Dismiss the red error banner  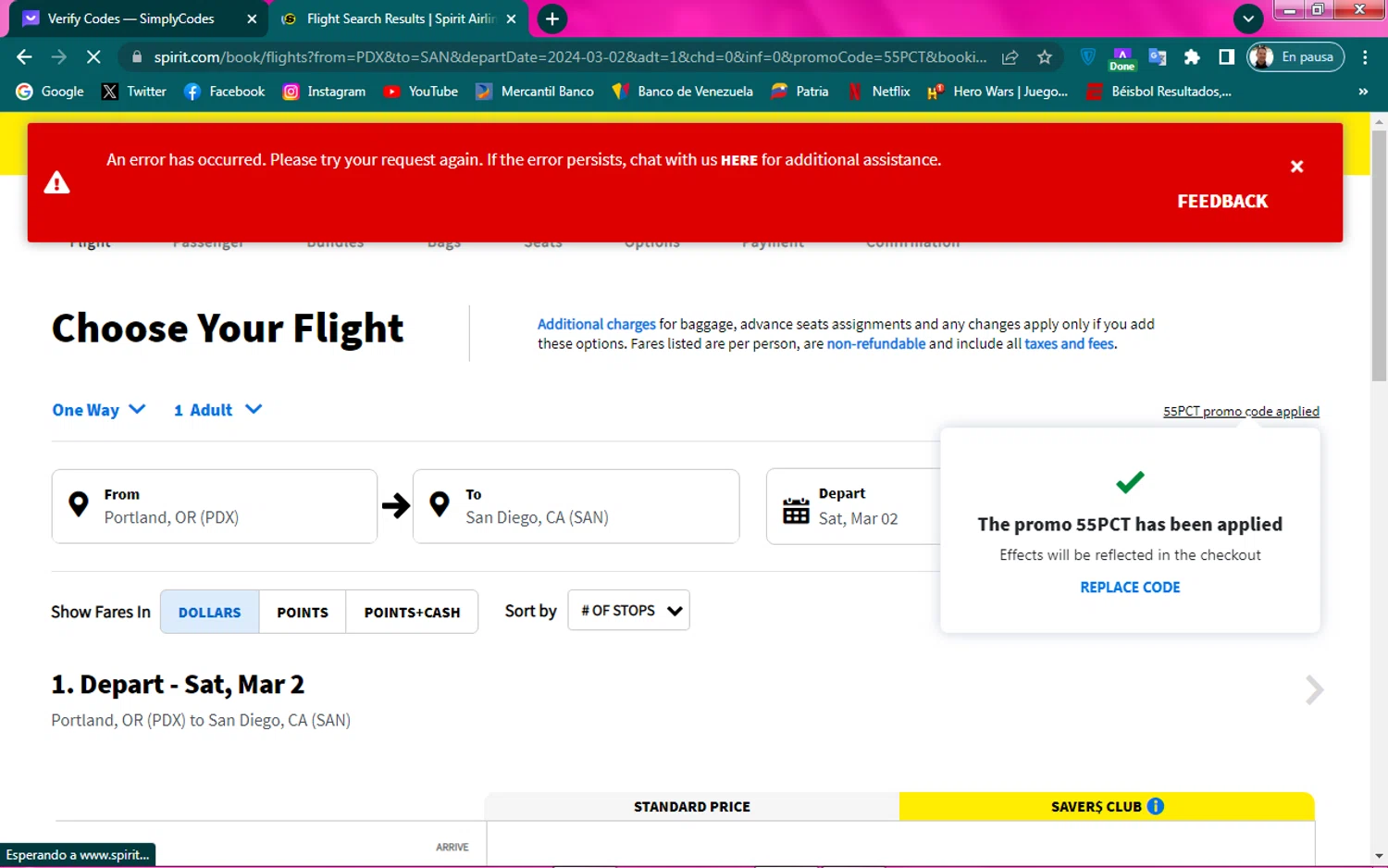click(x=1296, y=167)
